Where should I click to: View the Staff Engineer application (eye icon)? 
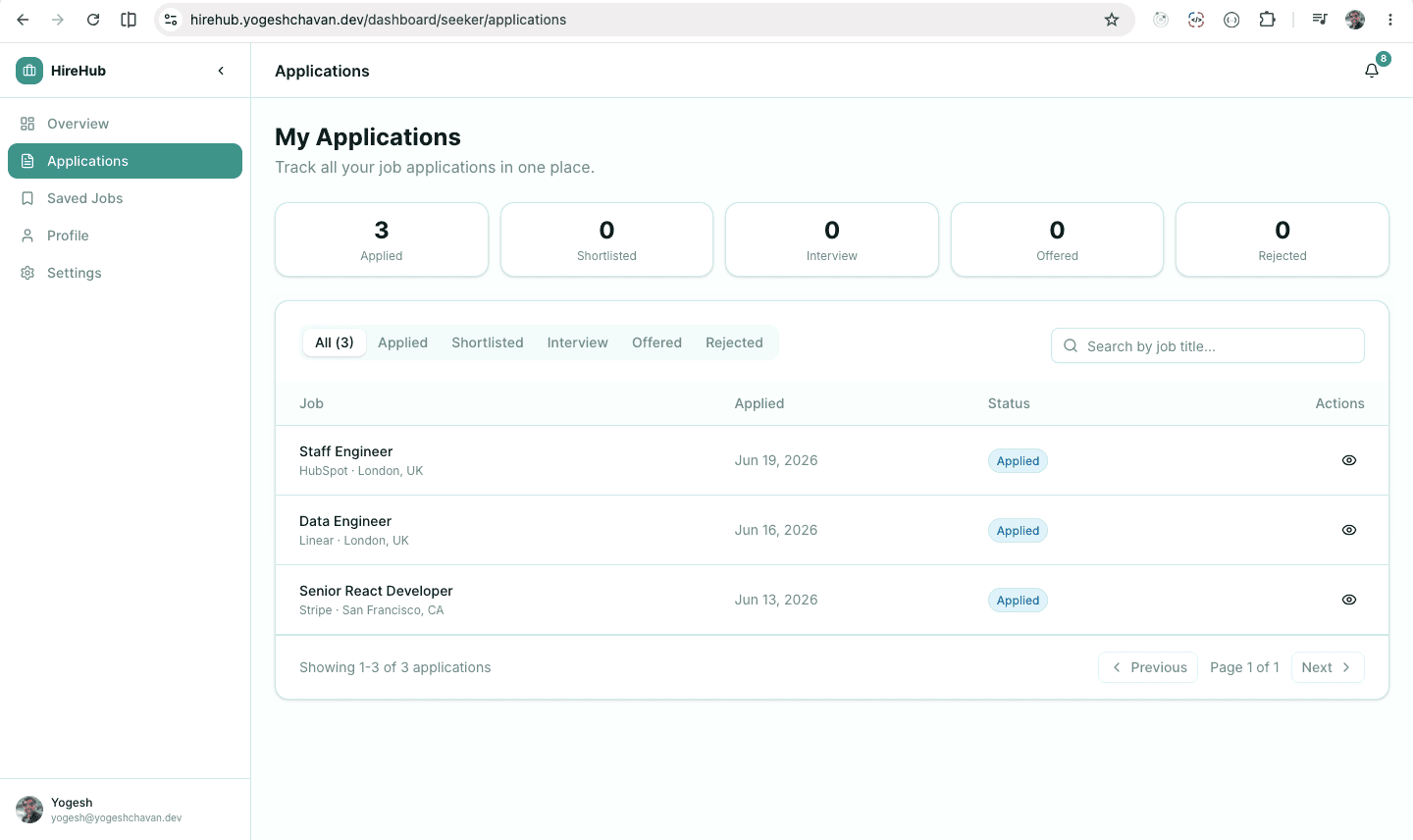pos(1349,460)
